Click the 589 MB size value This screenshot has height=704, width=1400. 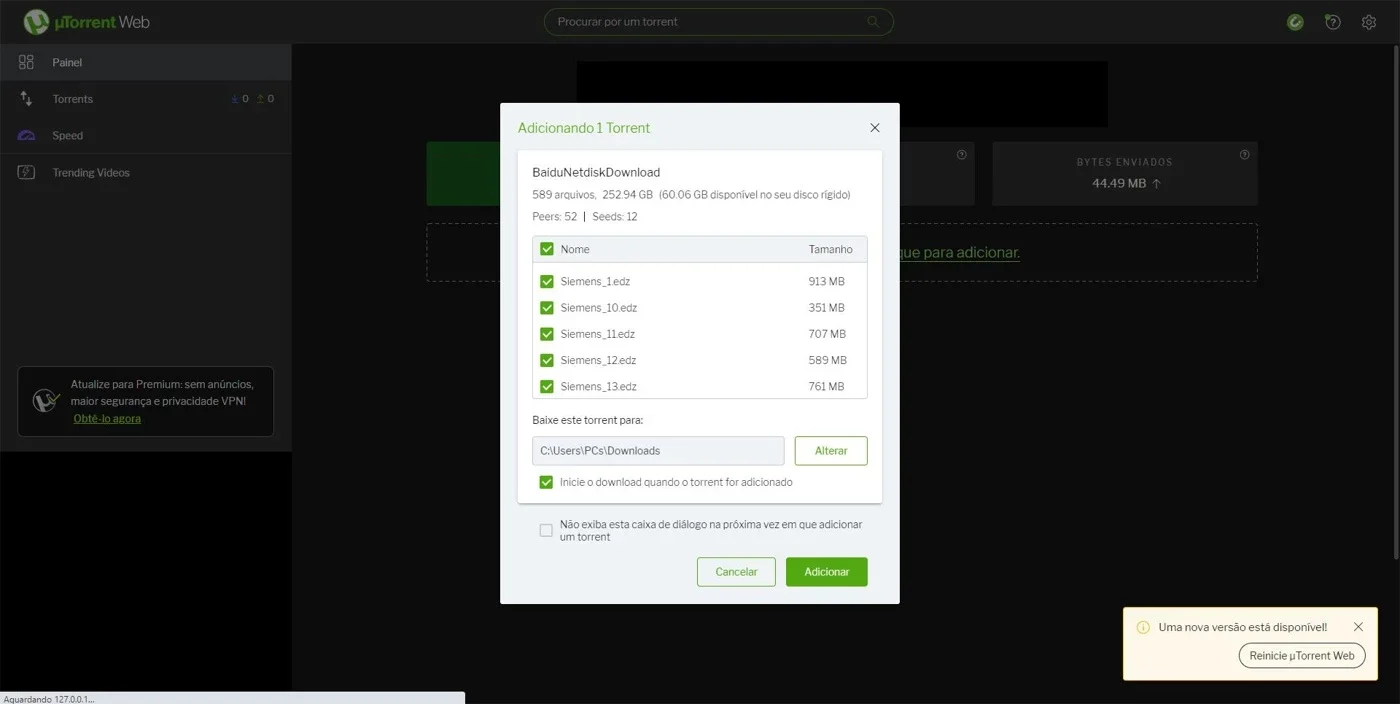(x=827, y=360)
